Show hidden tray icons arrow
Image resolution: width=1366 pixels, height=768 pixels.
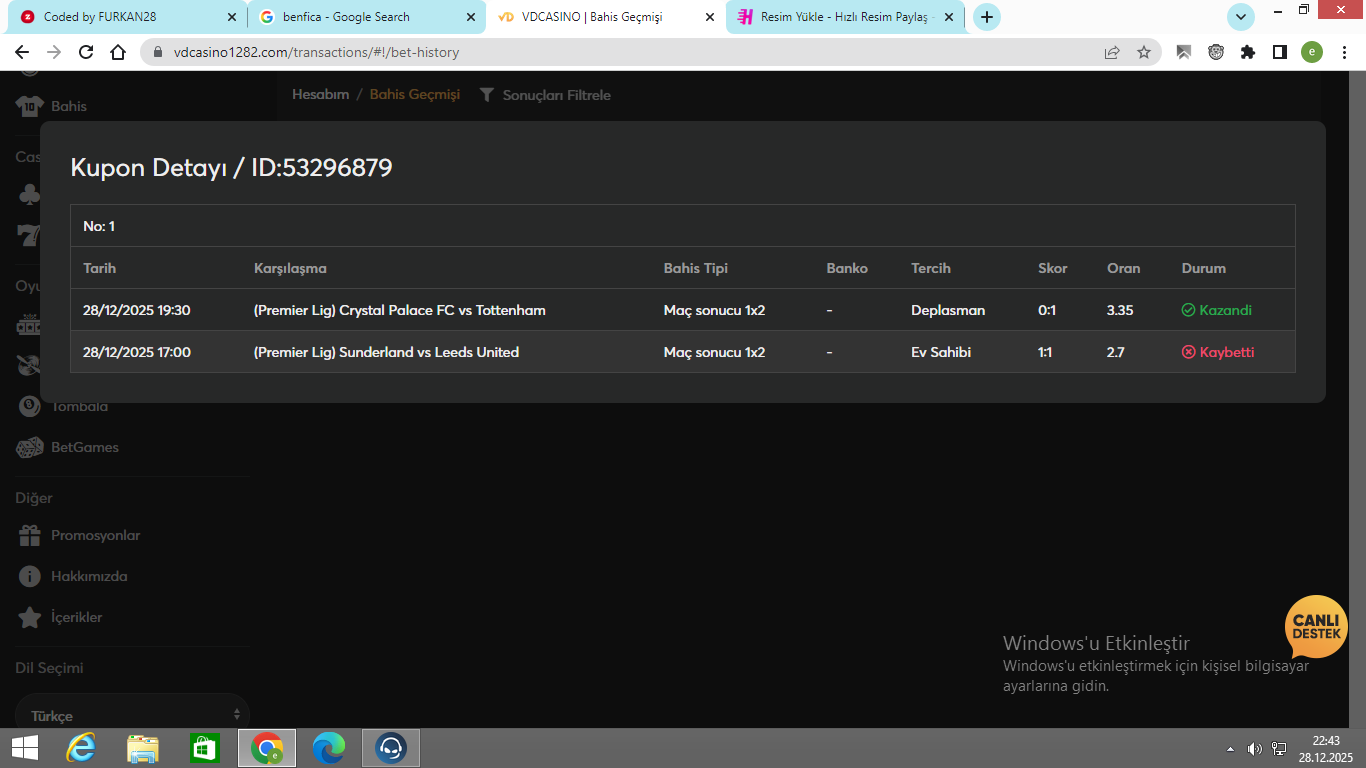1230,748
